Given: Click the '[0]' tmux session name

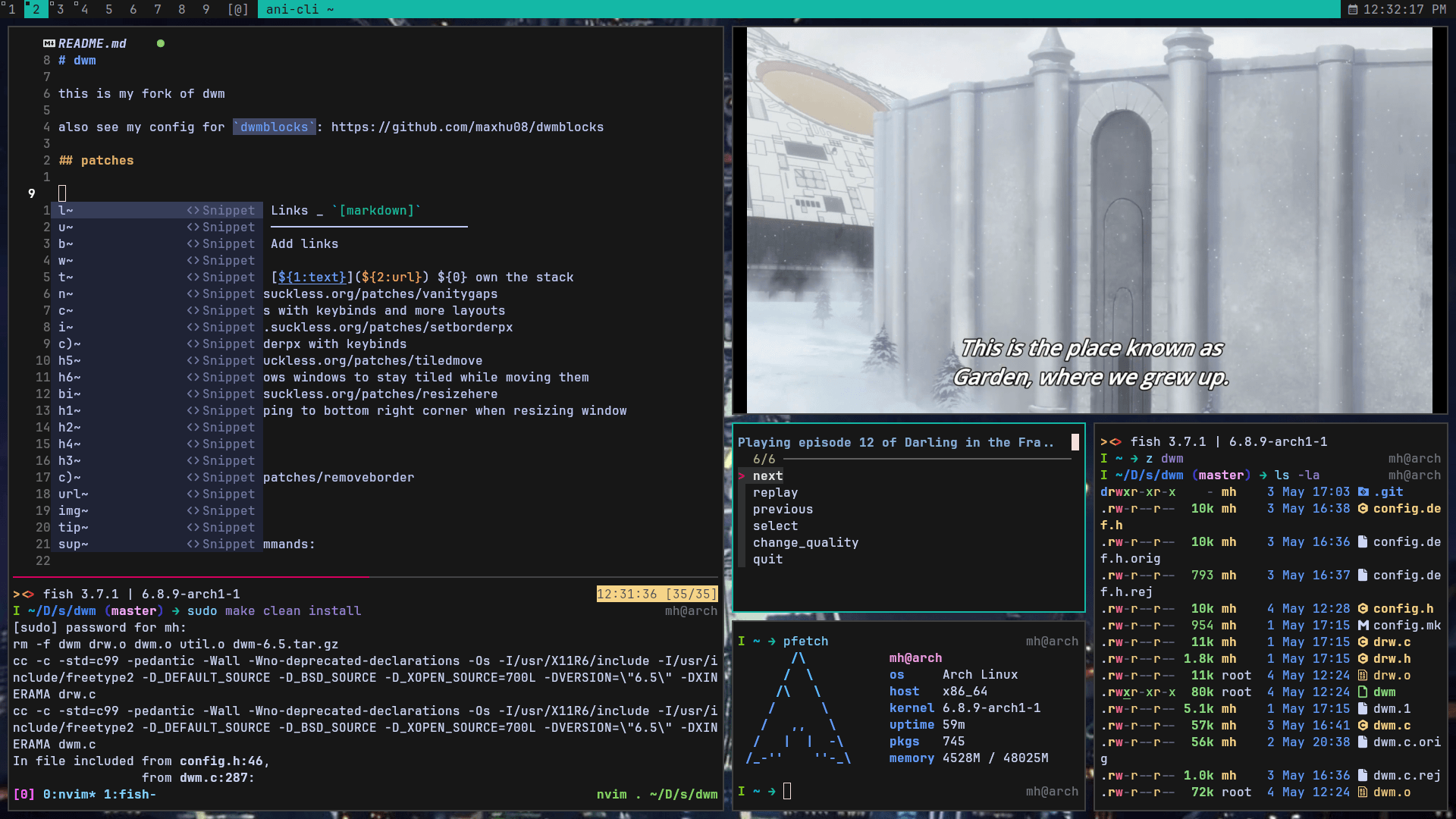Looking at the screenshot, I should (24, 794).
